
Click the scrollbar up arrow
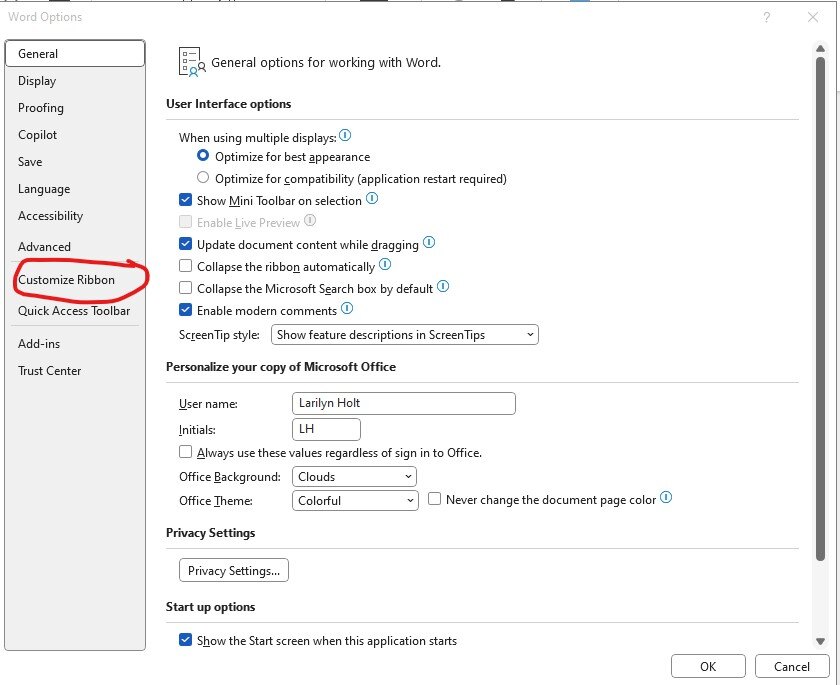coord(820,49)
